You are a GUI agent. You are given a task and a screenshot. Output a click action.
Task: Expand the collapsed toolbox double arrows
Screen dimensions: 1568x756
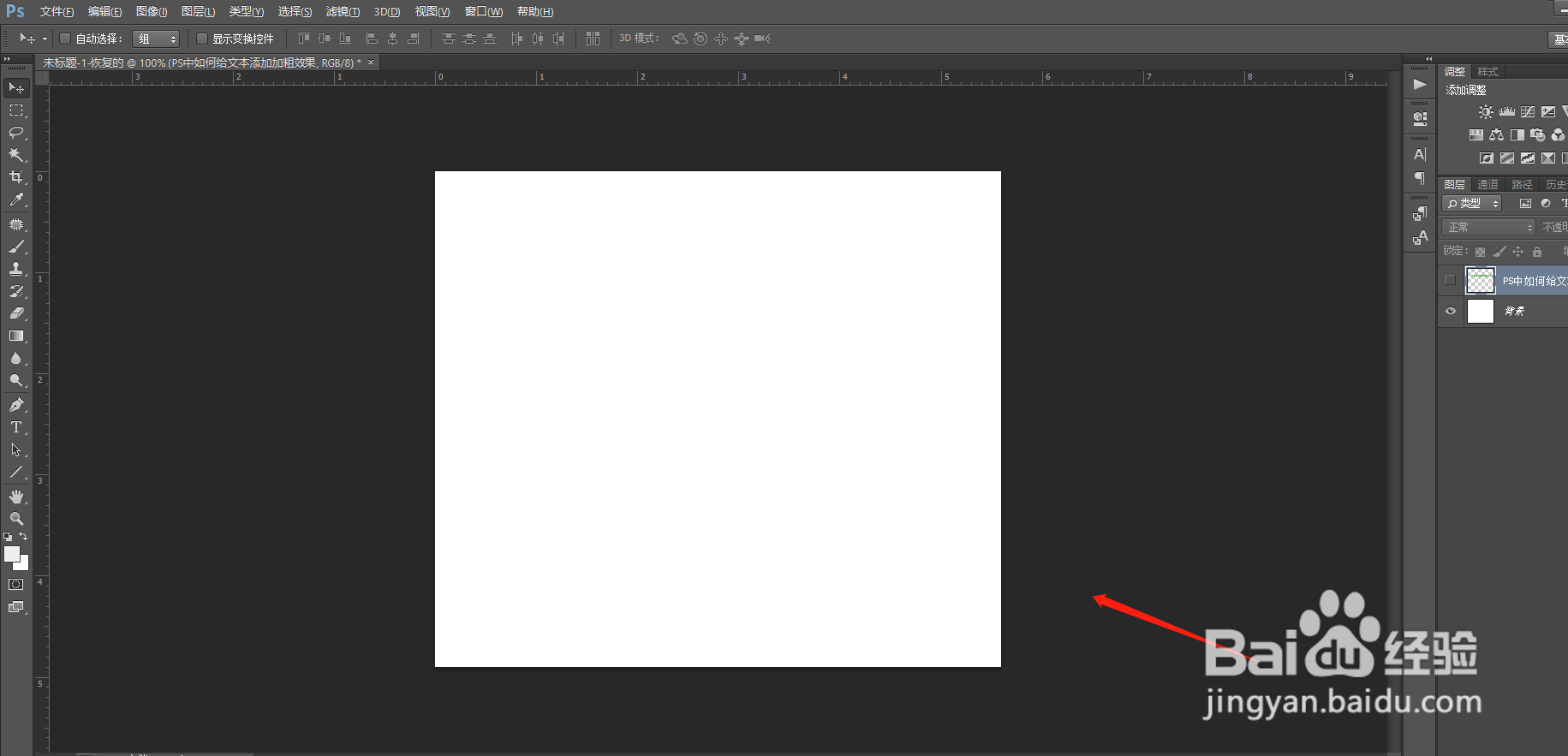7,59
